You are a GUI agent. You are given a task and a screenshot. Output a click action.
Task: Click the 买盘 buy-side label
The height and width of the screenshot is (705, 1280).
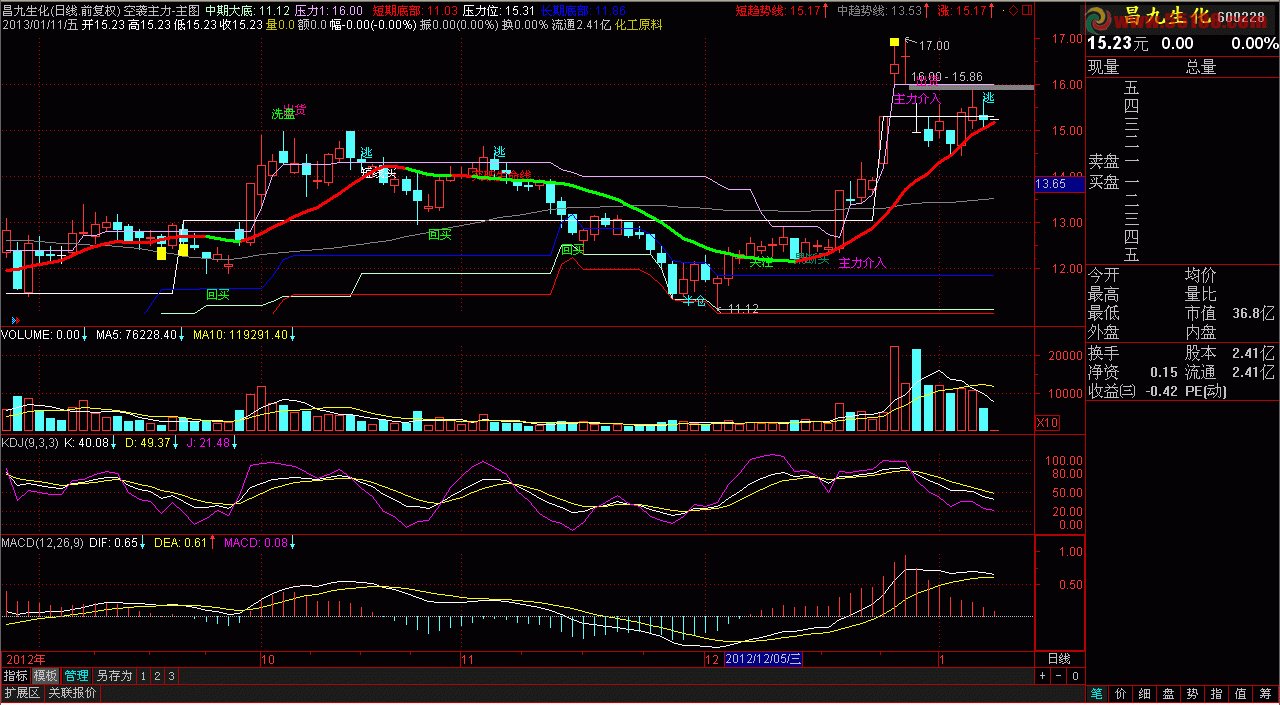(x=1104, y=182)
